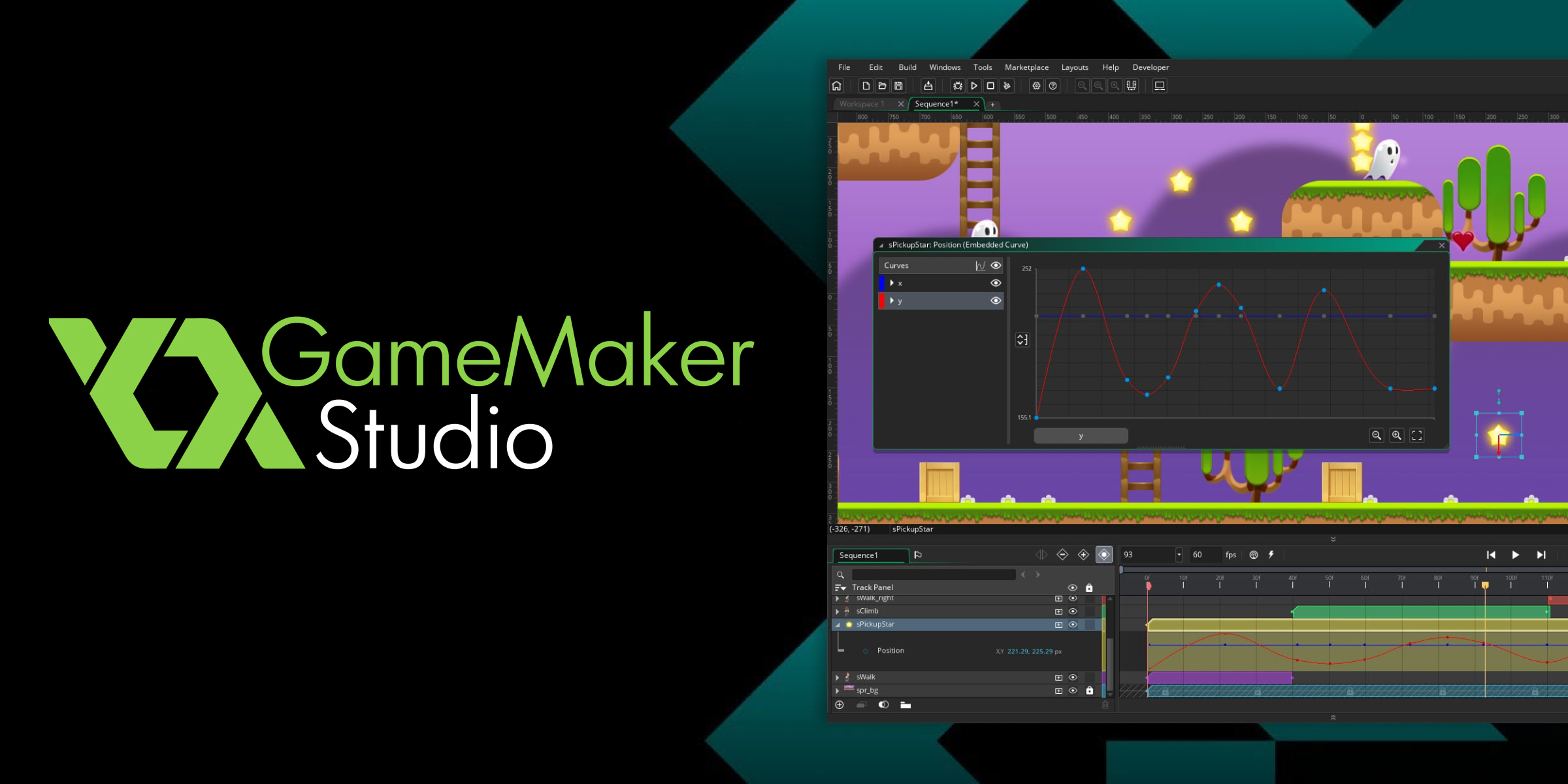1568x784 pixels.
Task: Click the record keyframe diamond icon
Action: point(1105,555)
